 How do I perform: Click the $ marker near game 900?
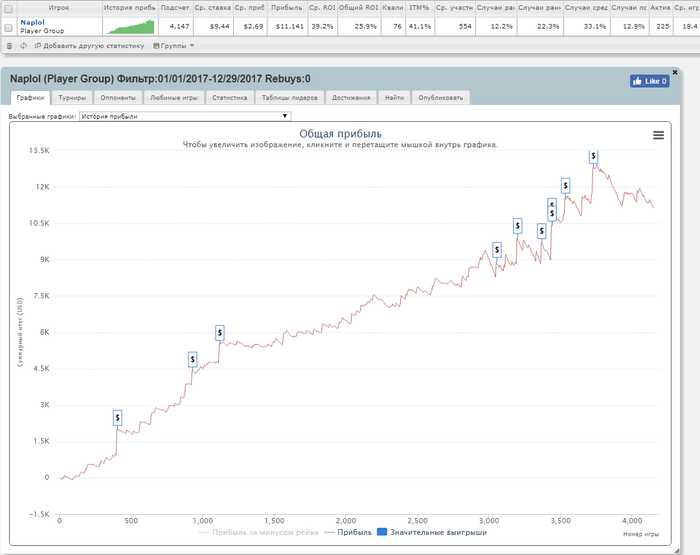coord(193,359)
